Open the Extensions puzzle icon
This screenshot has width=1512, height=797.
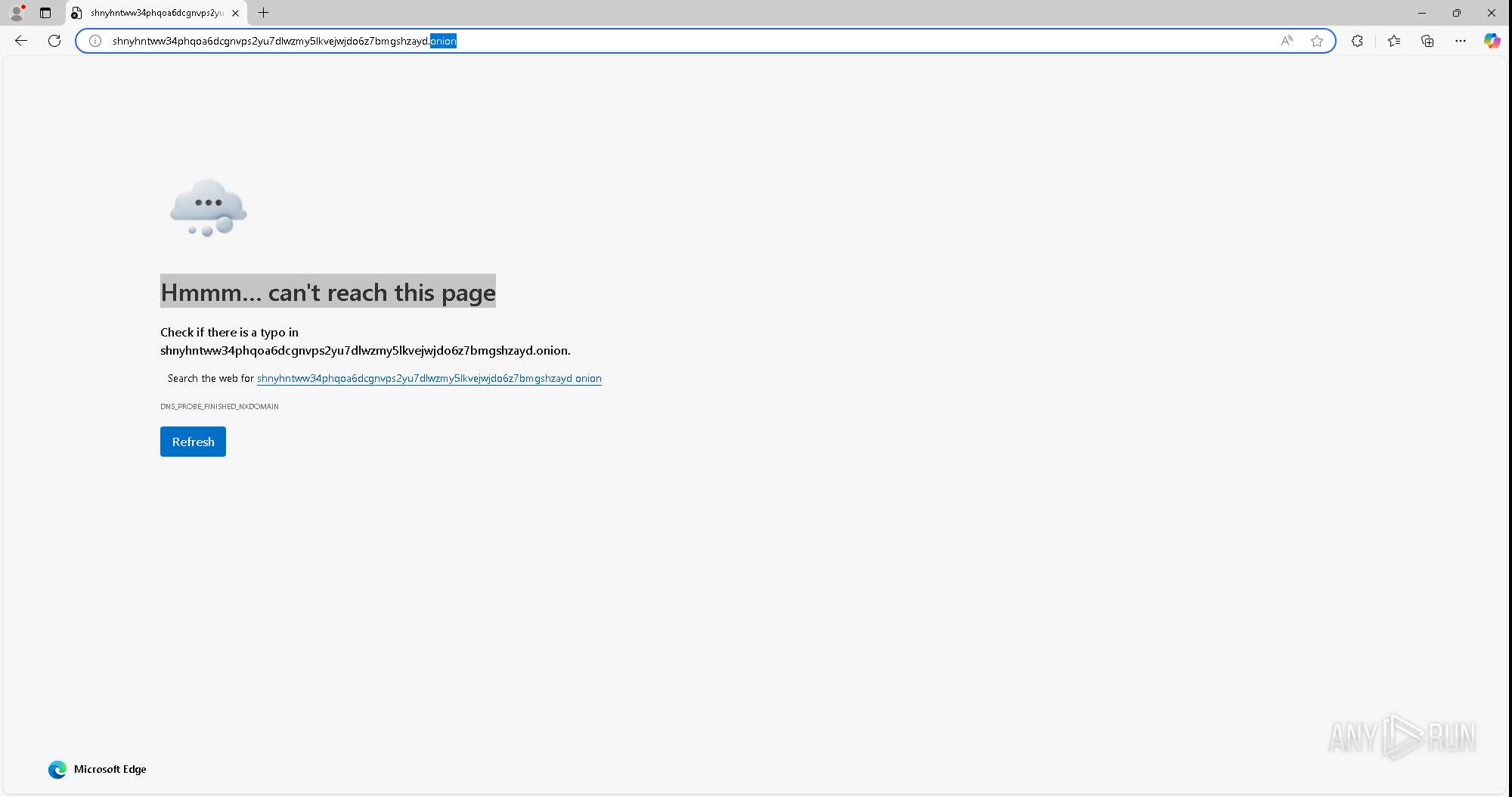click(1357, 41)
